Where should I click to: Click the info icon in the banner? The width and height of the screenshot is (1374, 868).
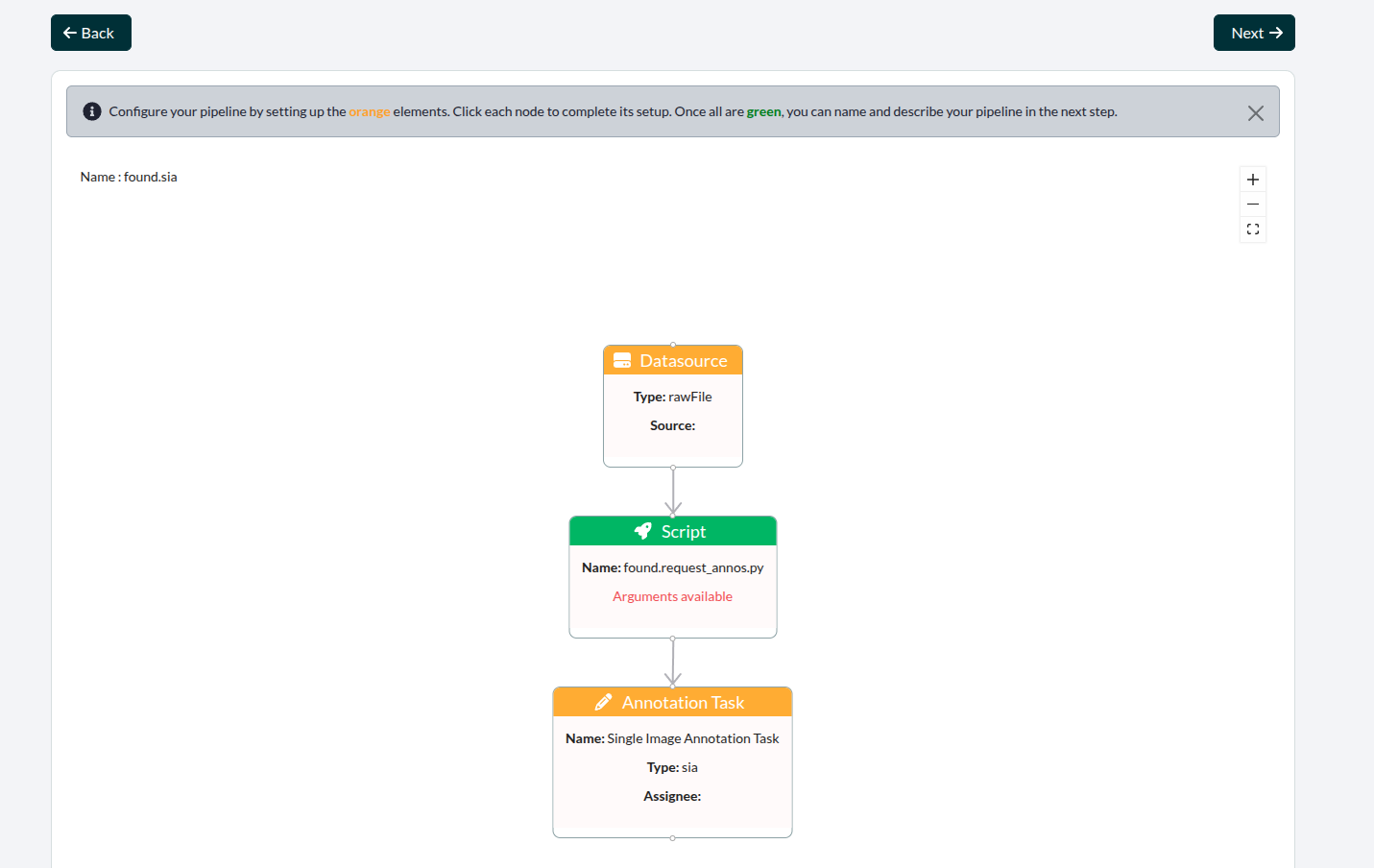[92, 111]
